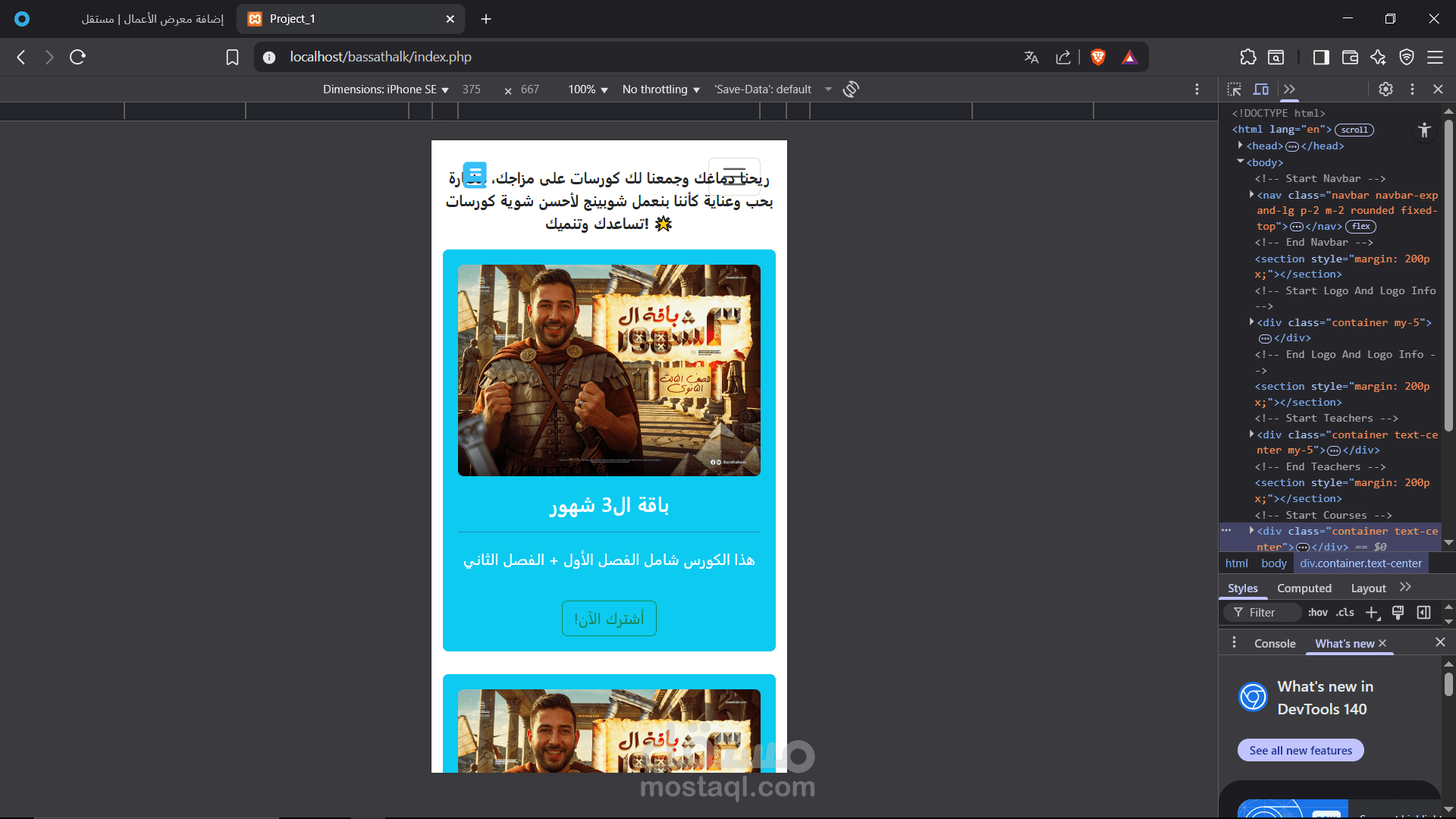
Task: Toggle the browser sidebar panel
Action: (1321, 57)
